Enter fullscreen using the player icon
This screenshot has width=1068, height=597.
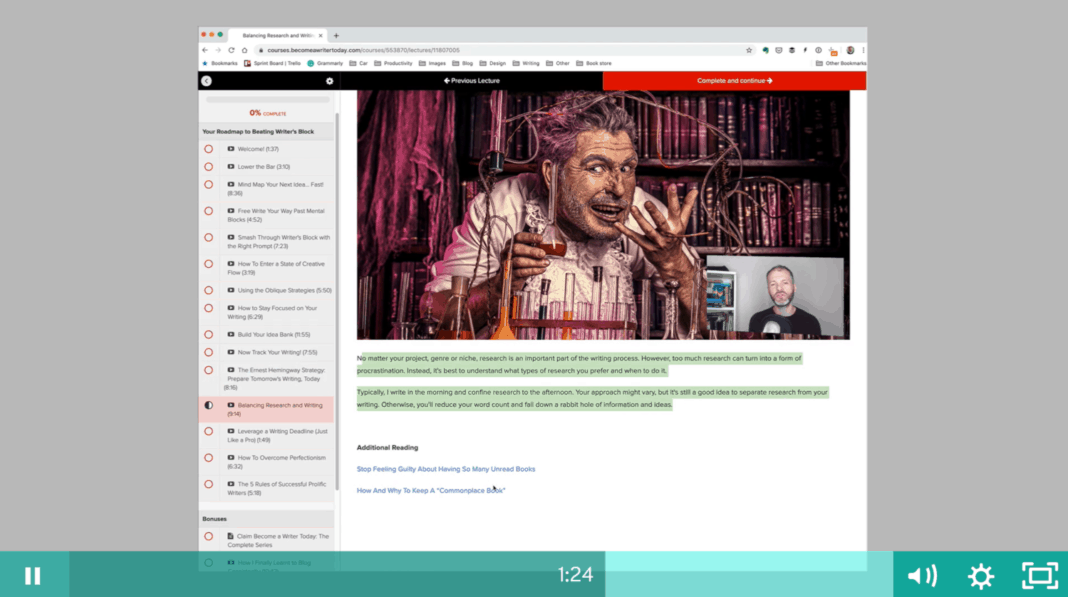click(x=1039, y=575)
